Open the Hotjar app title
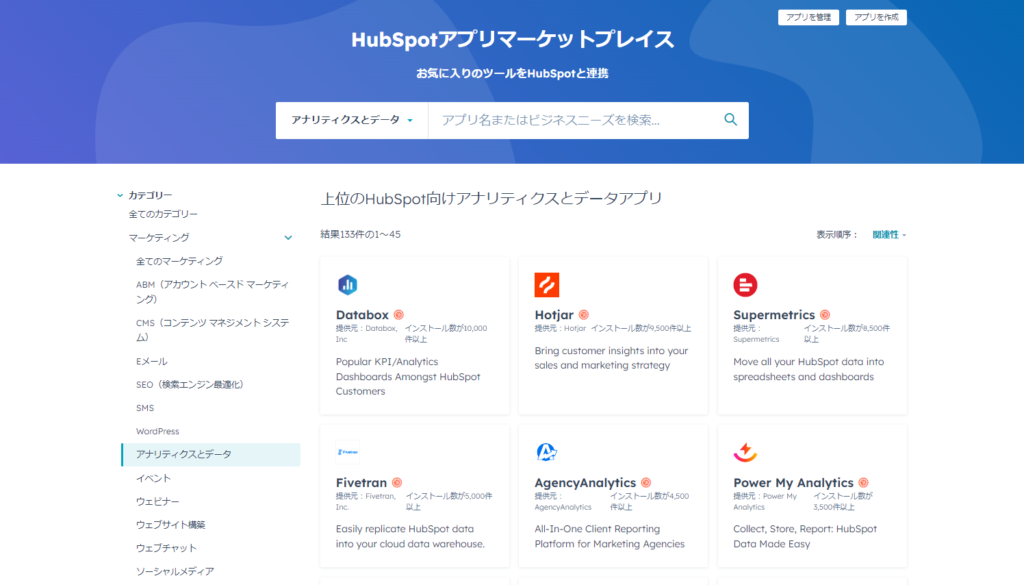 pos(554,315)
